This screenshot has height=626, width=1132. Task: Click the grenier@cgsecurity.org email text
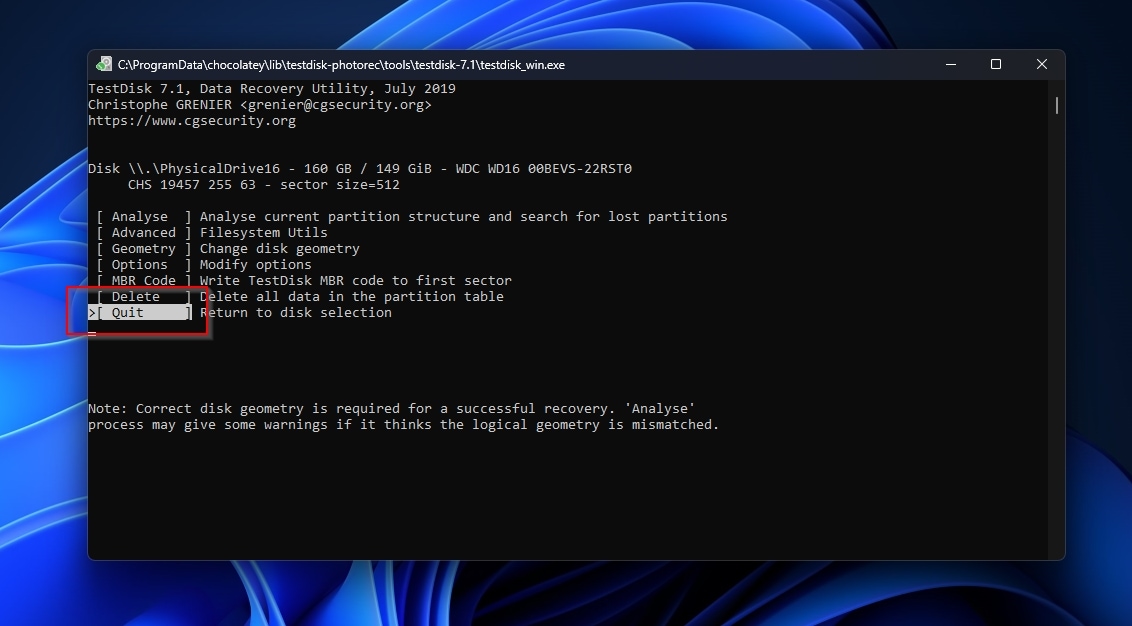click(336, 105)
